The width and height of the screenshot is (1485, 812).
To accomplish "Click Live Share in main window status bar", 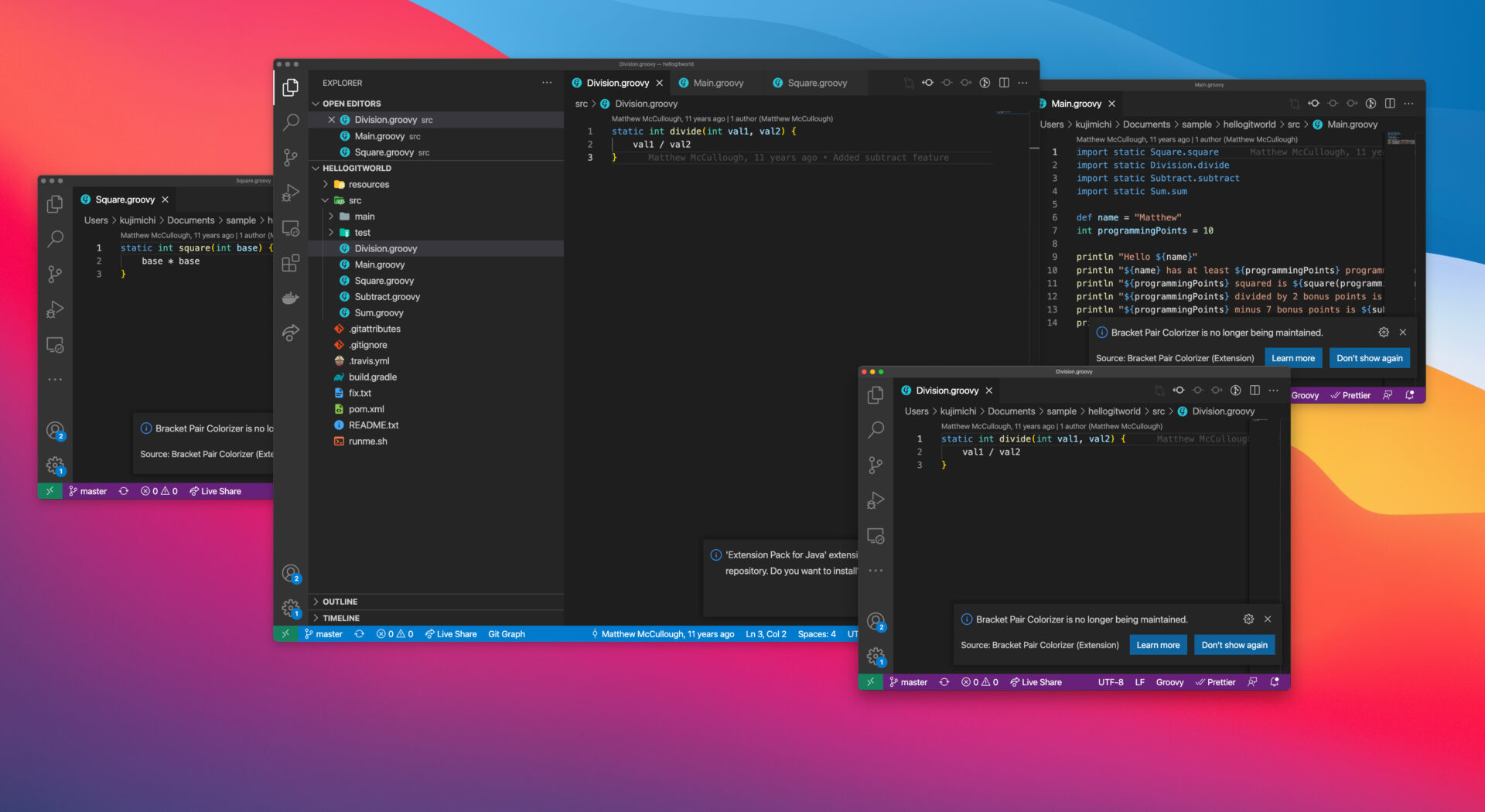I will tap(451, 634).
